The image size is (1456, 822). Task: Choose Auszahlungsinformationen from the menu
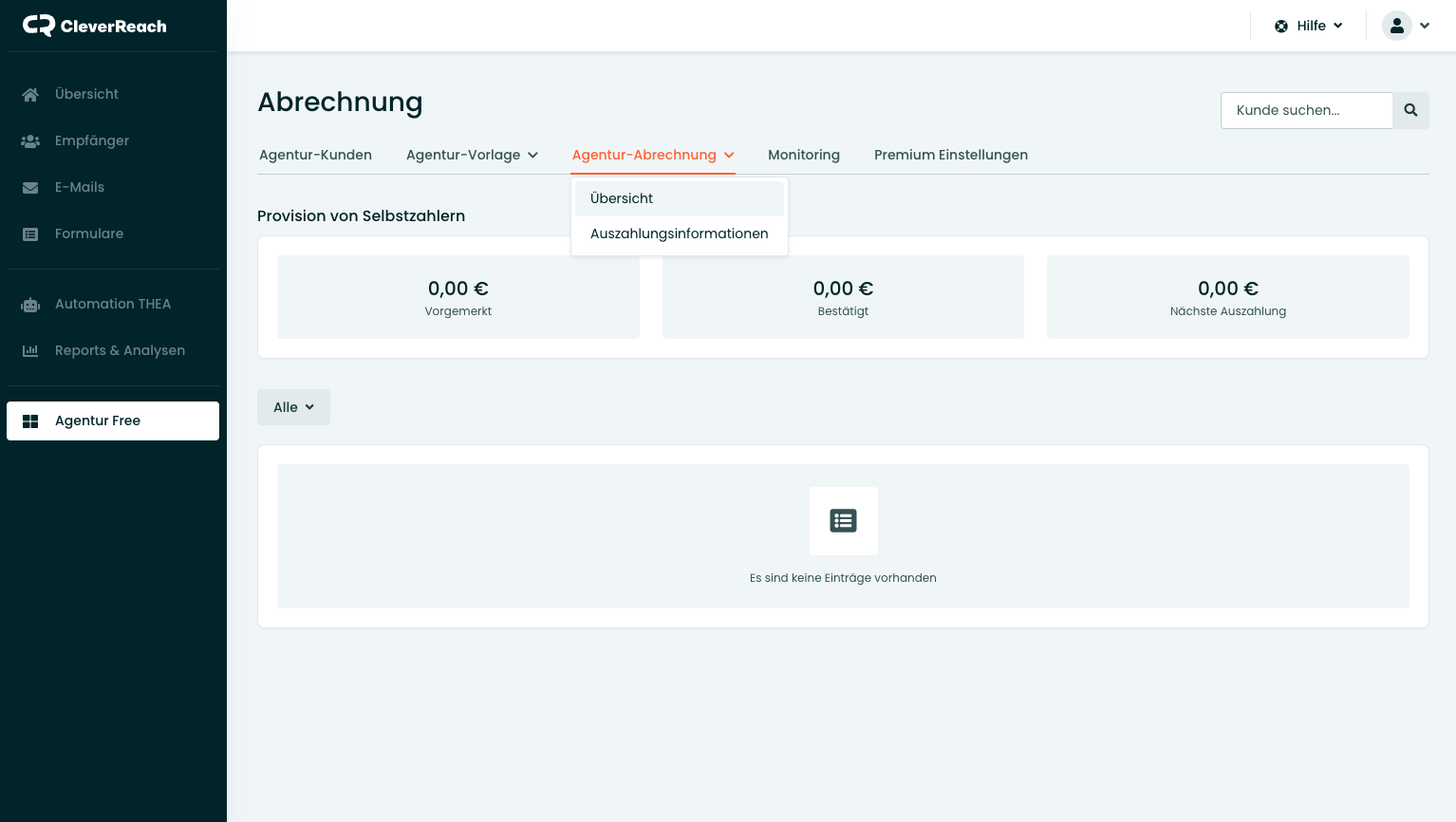coord(679,234)
